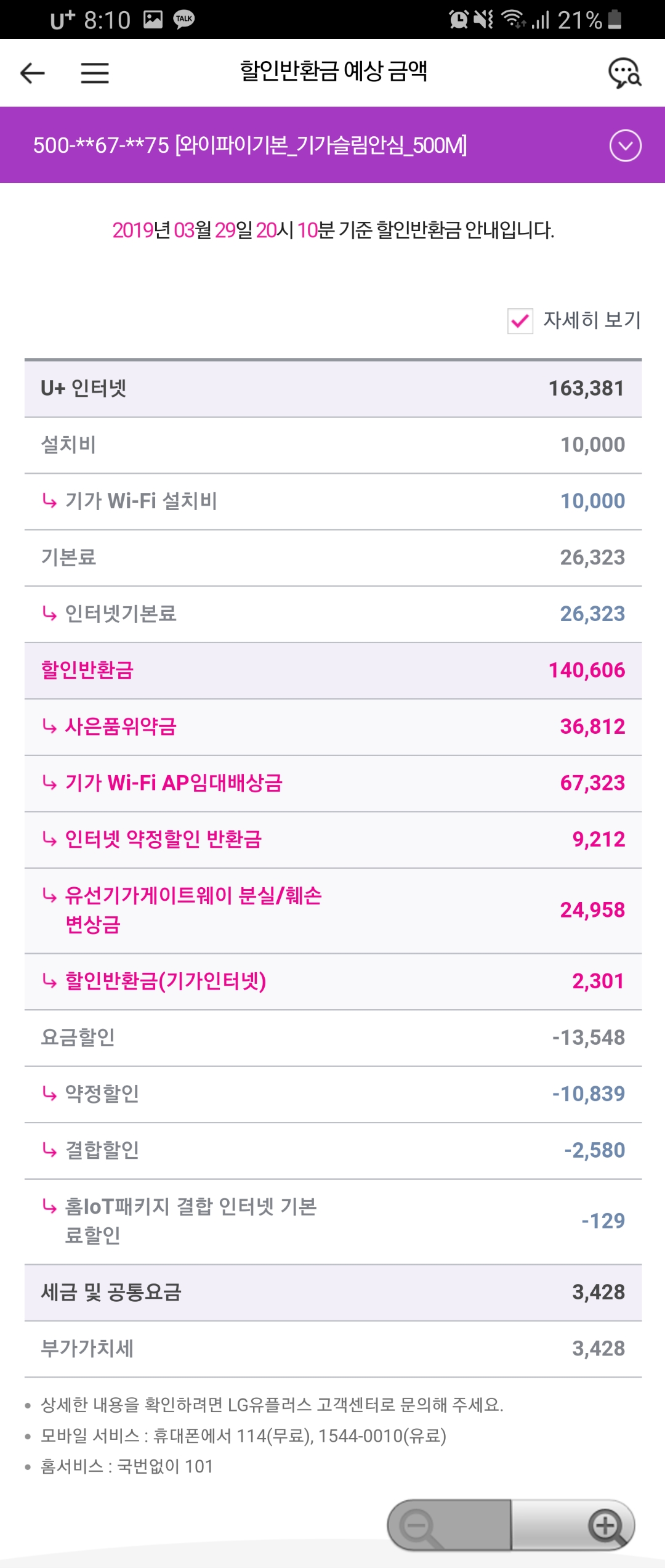Tap the battery icon in status bar
This screenshot has width=665, height=1568.
[615, 19]
